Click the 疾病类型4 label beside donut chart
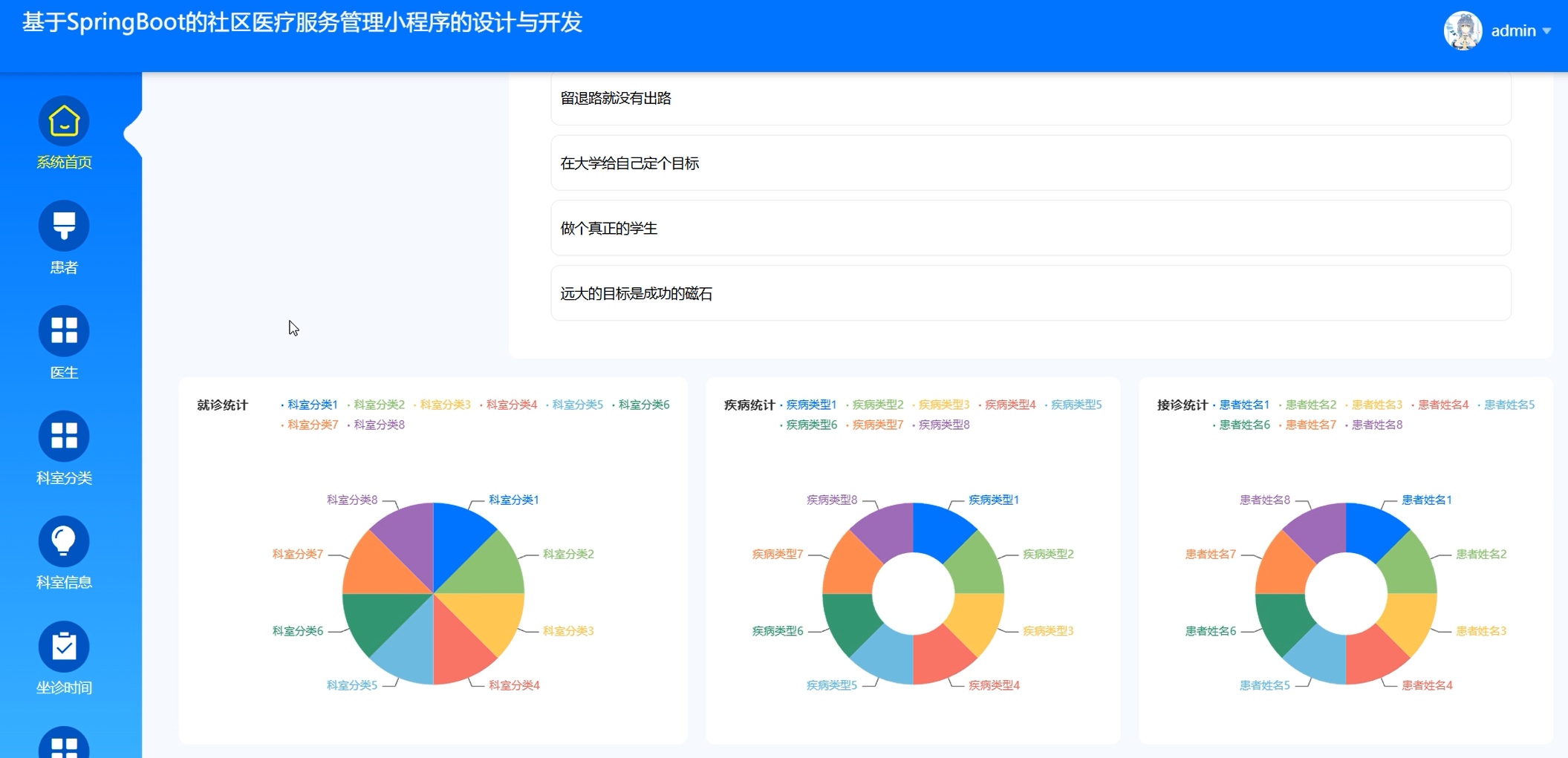The height and width of the screenshot is (758, 1568). pos(994,685)
